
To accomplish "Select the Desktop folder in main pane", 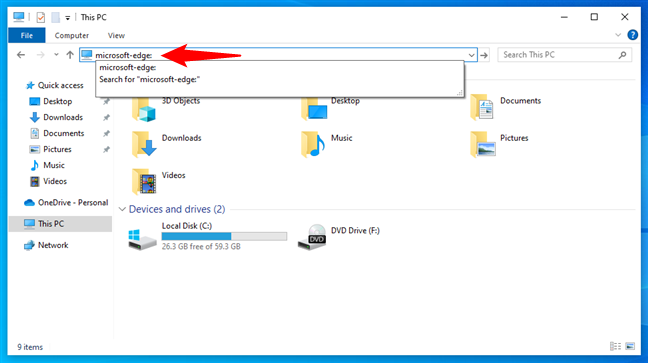I will 331,109.
